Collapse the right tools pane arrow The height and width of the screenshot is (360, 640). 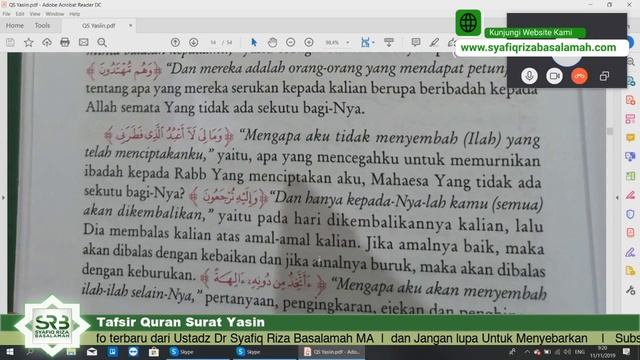[x=617, y=198]
